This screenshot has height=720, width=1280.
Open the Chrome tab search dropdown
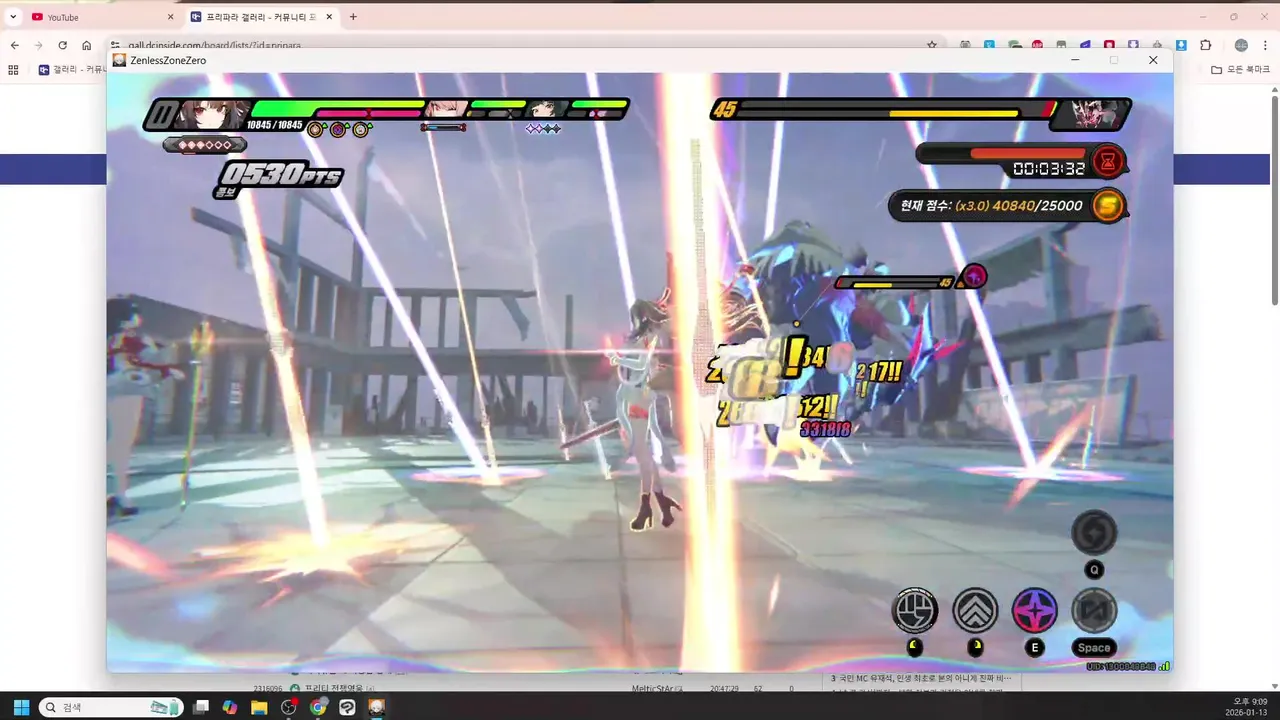[x=13, y=17]
